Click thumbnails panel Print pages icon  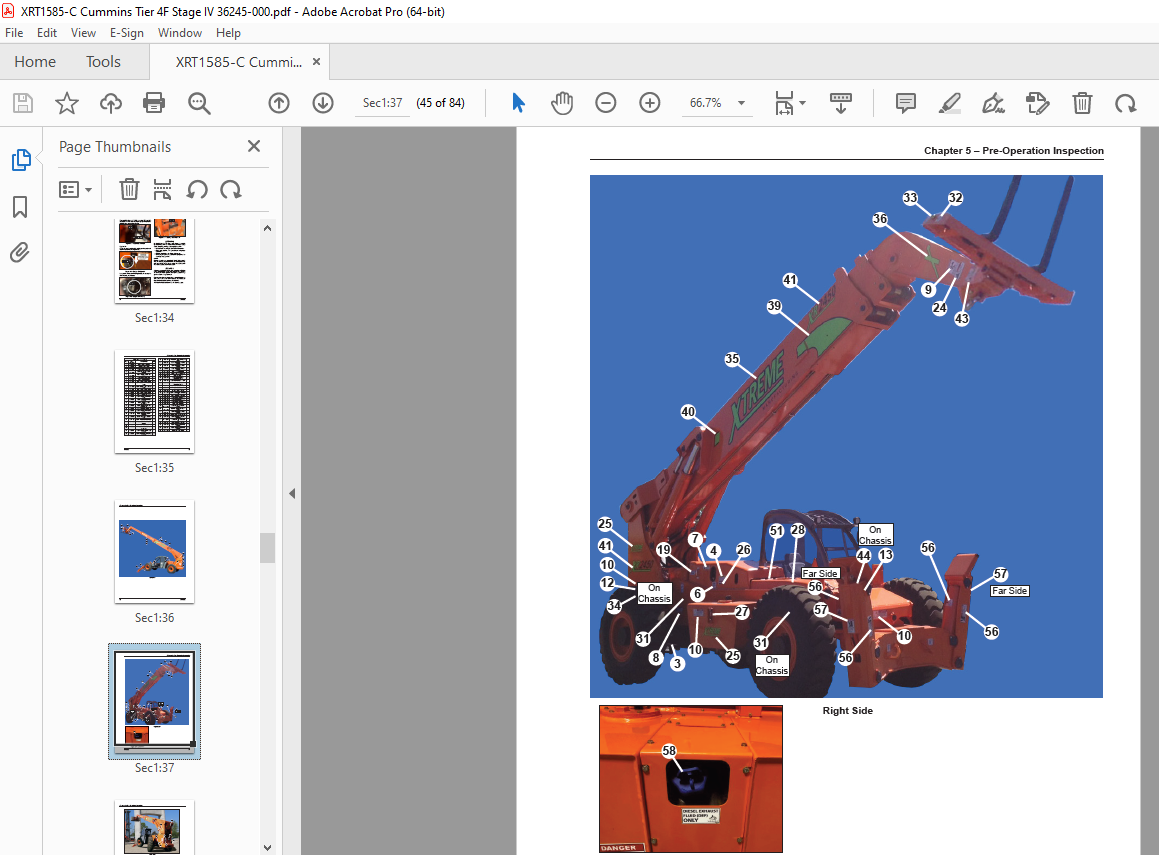coord(162,190)
